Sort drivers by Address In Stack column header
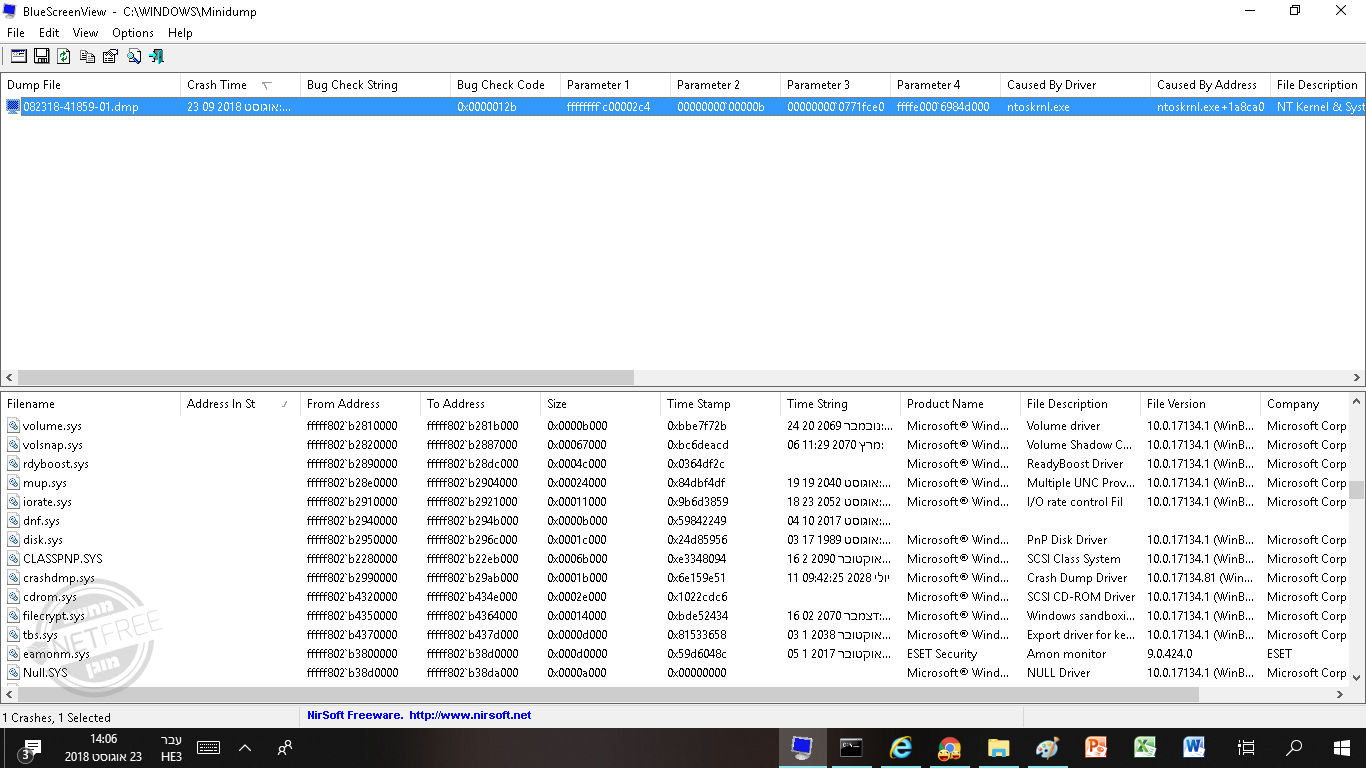This screenshot has height=768, width=1366. 240,404
